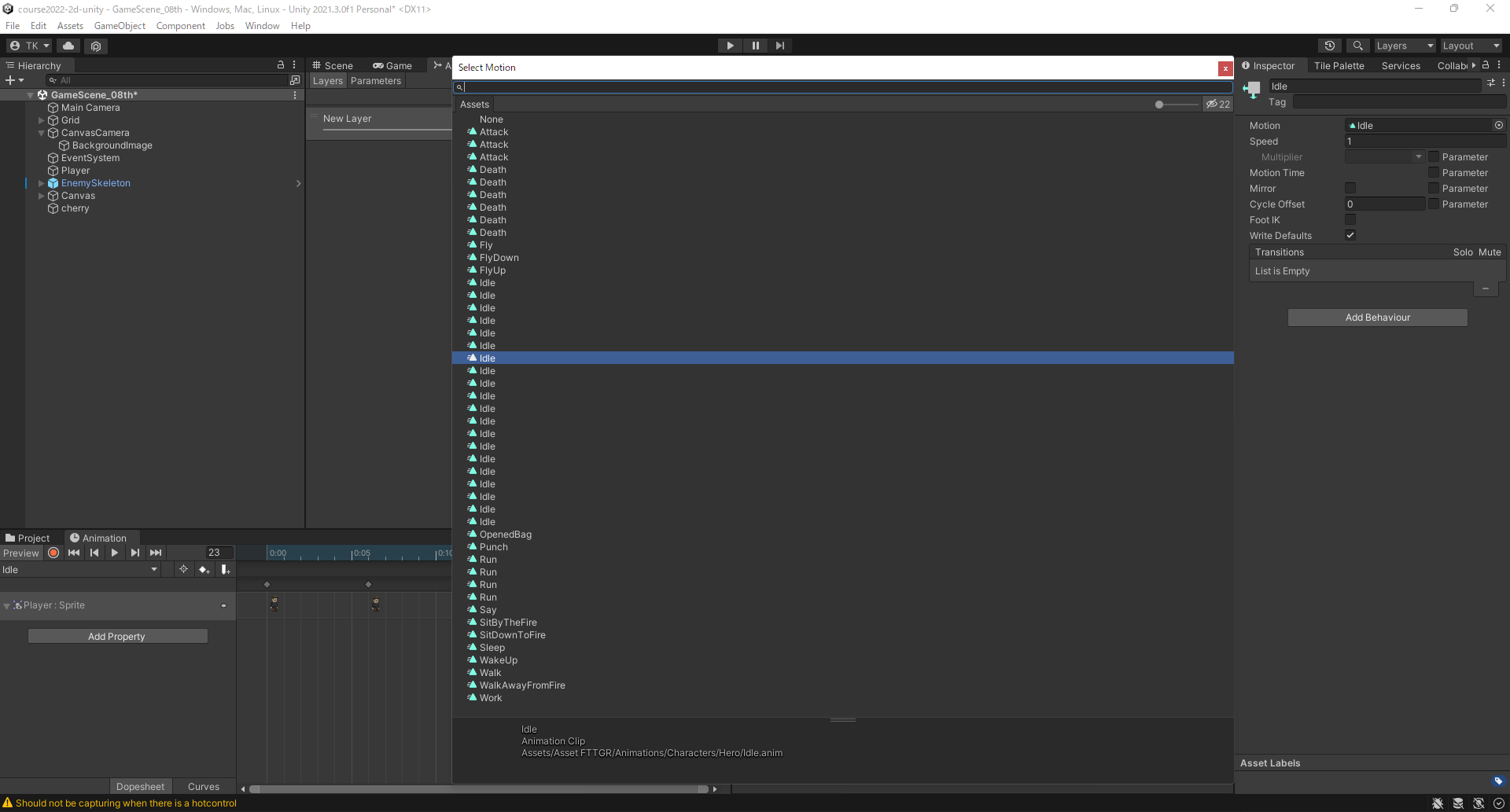Open the Layers dropdown in top toolbar
This screenshot has height=812, width=1510.
pyautogui.click(x=1405, y=46)
